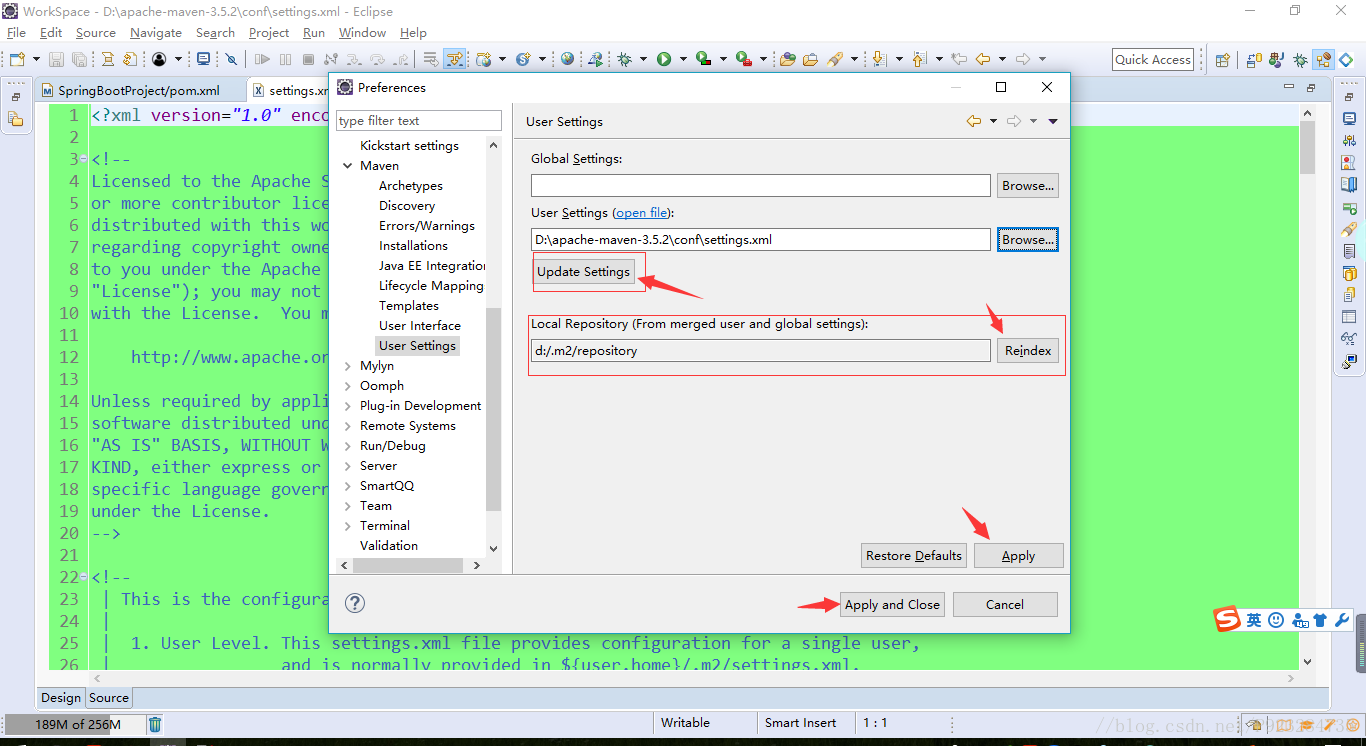Click the green Run toolbar button
Screen dimensions: 1366x746
point(664,60)
